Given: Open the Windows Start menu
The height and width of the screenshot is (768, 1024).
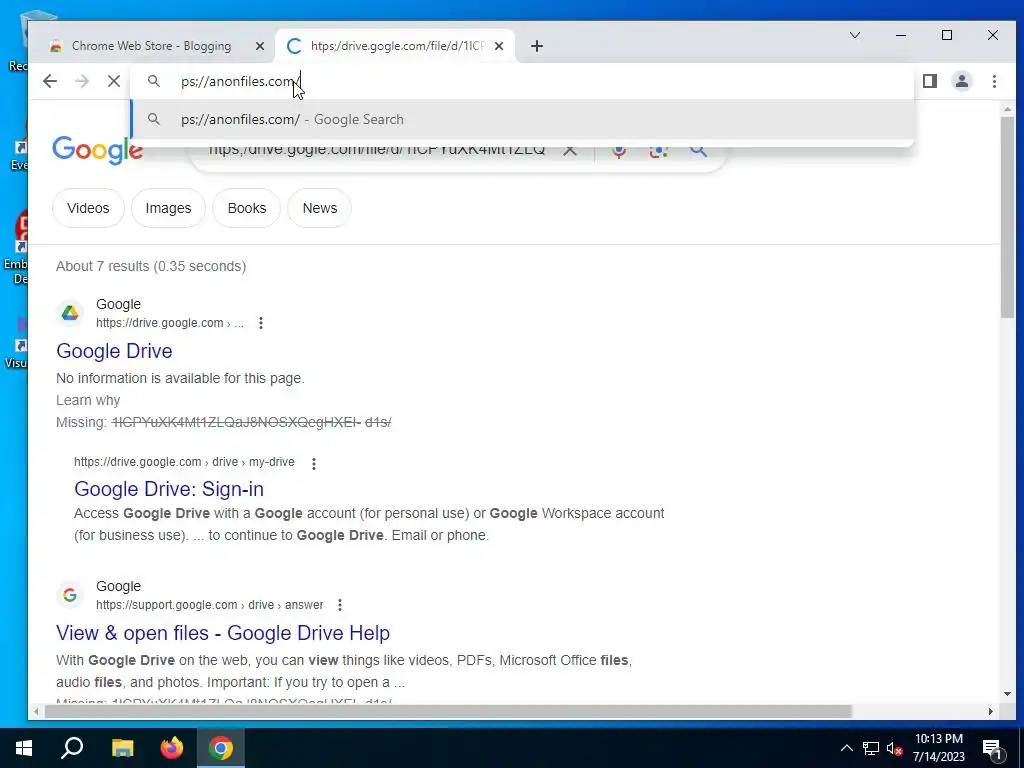Looking at the screenshot, I should point(24,748).
